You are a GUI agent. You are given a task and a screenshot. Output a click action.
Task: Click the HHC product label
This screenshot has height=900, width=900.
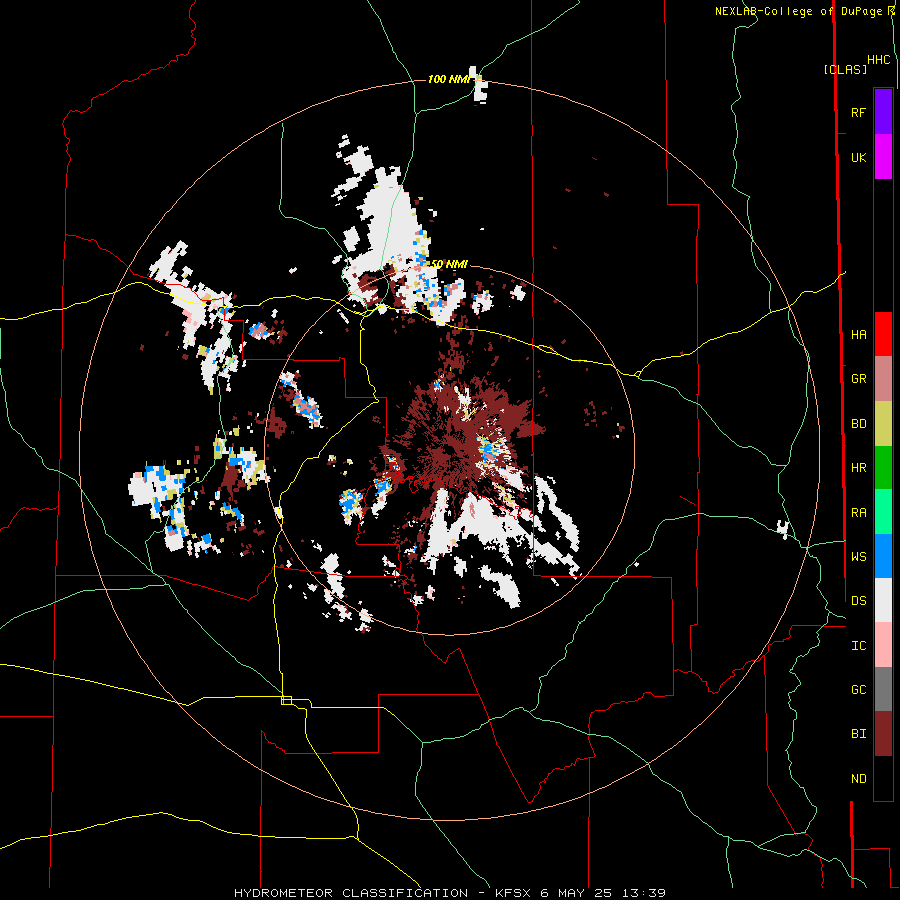(878, 60)
